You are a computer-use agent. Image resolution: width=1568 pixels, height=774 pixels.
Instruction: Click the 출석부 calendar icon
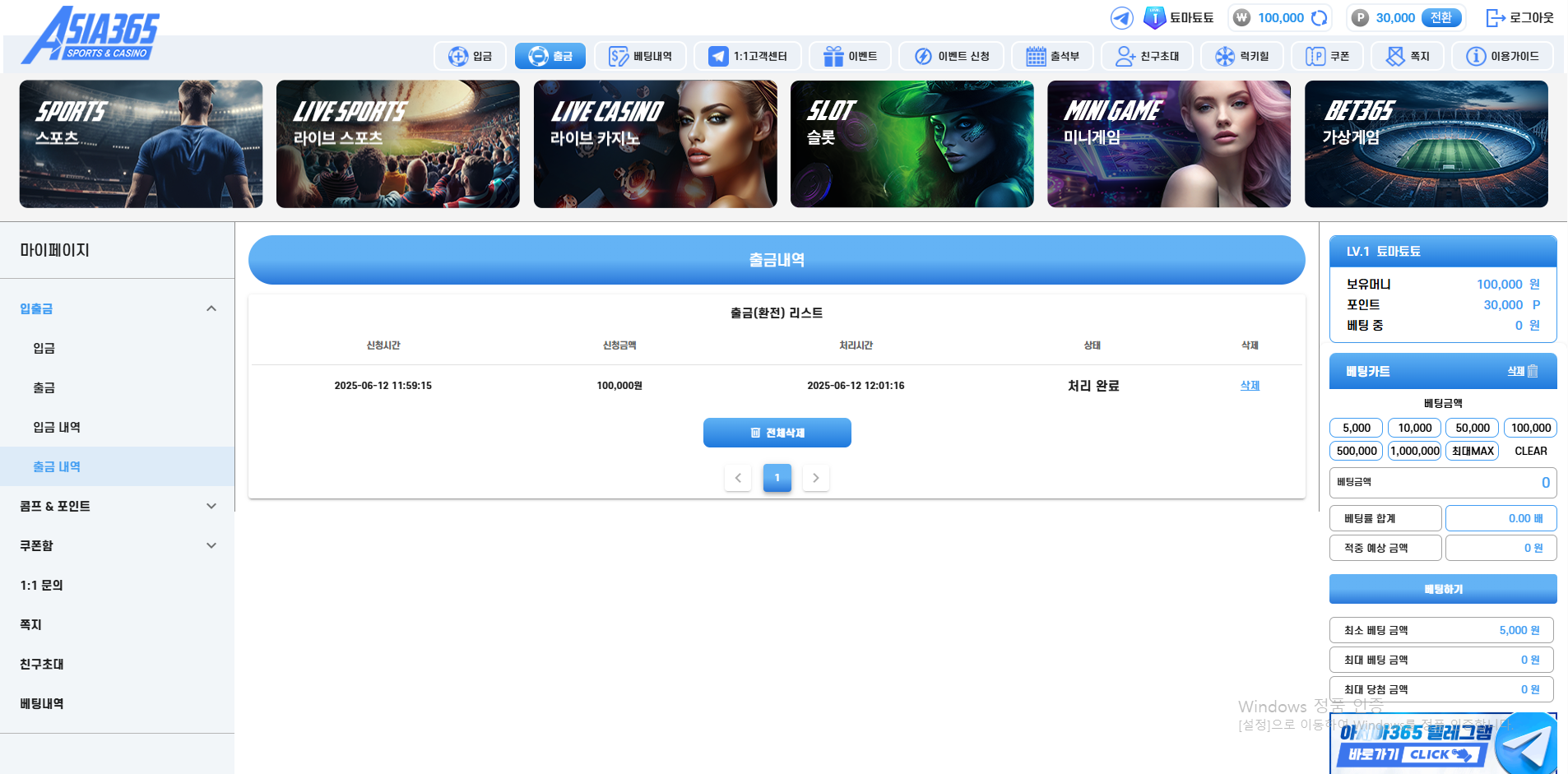point(1036,56)
